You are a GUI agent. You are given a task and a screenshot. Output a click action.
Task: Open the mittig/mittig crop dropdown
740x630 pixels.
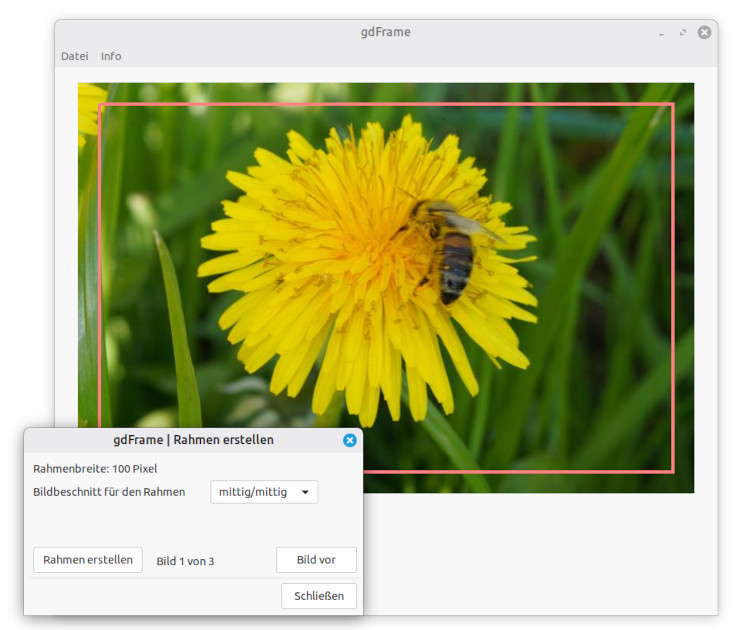[264, 492]
